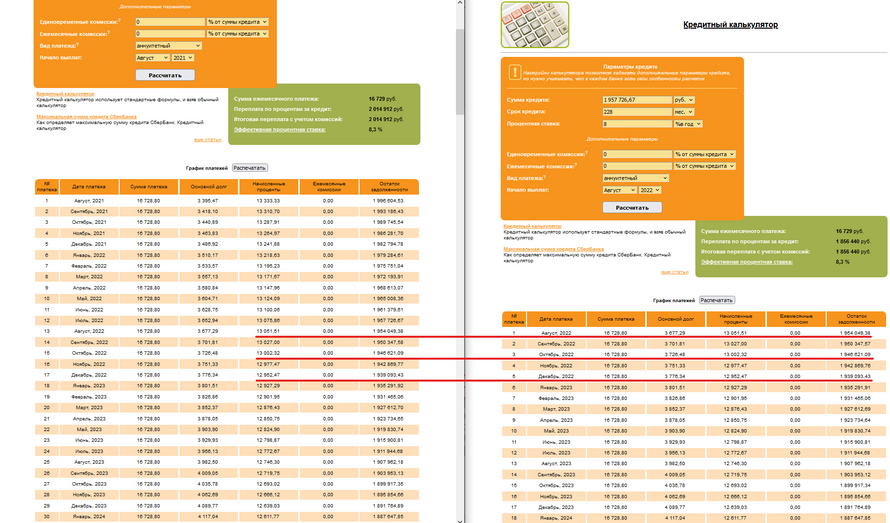
Task: Click the 1 856 440 руб. interest overpayment value
Action: pos(853,241)
